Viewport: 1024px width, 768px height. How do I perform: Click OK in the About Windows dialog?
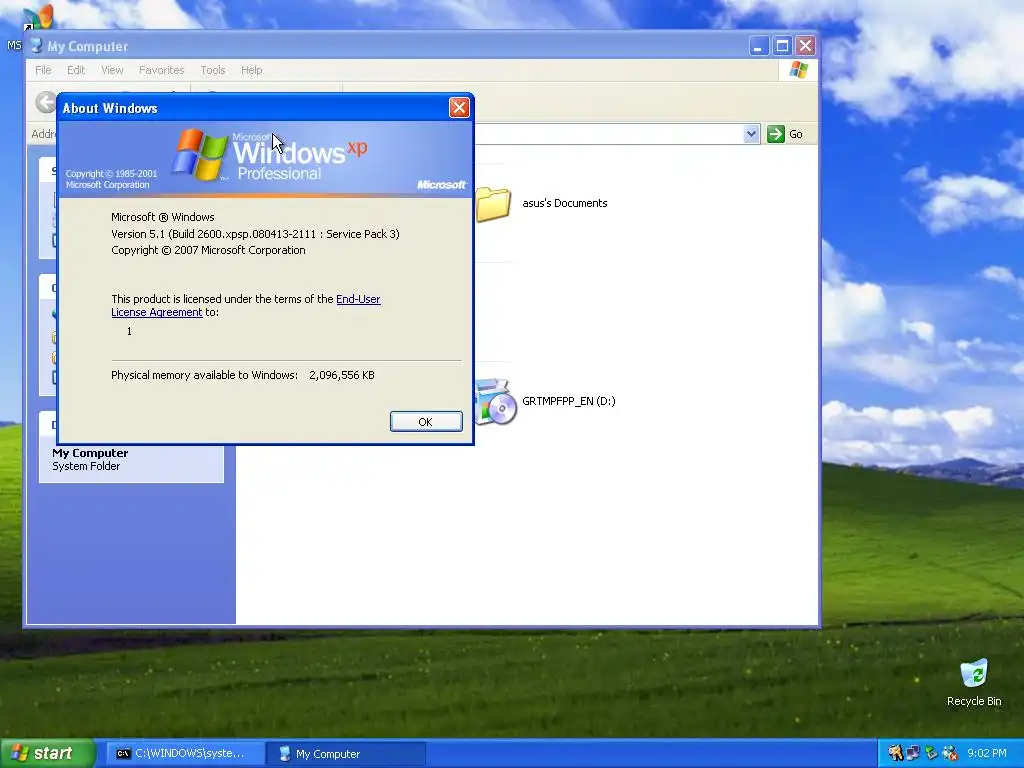[x=426, y=422]
